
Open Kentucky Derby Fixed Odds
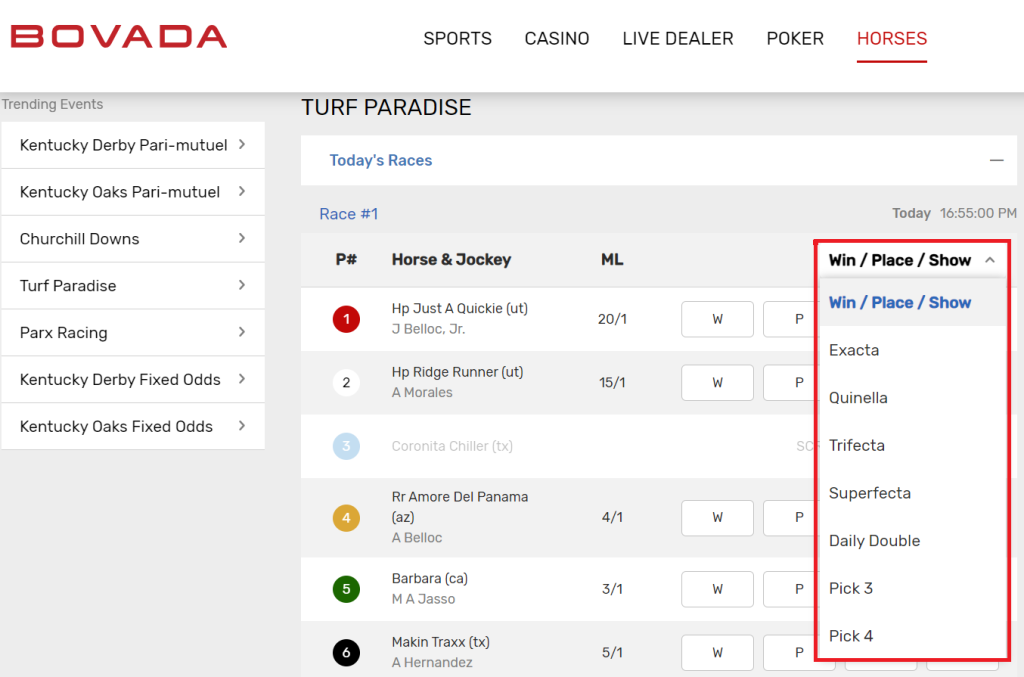pos(133,379)
